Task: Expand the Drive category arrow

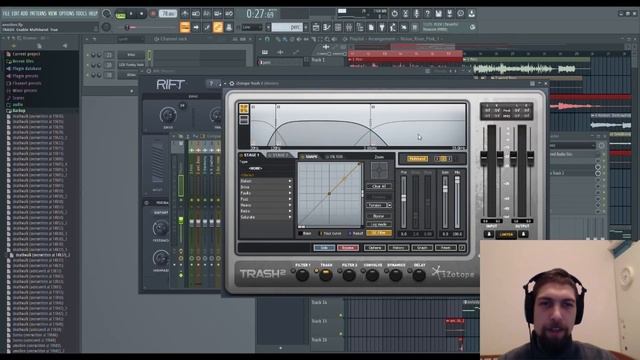Action: (290, 187)
